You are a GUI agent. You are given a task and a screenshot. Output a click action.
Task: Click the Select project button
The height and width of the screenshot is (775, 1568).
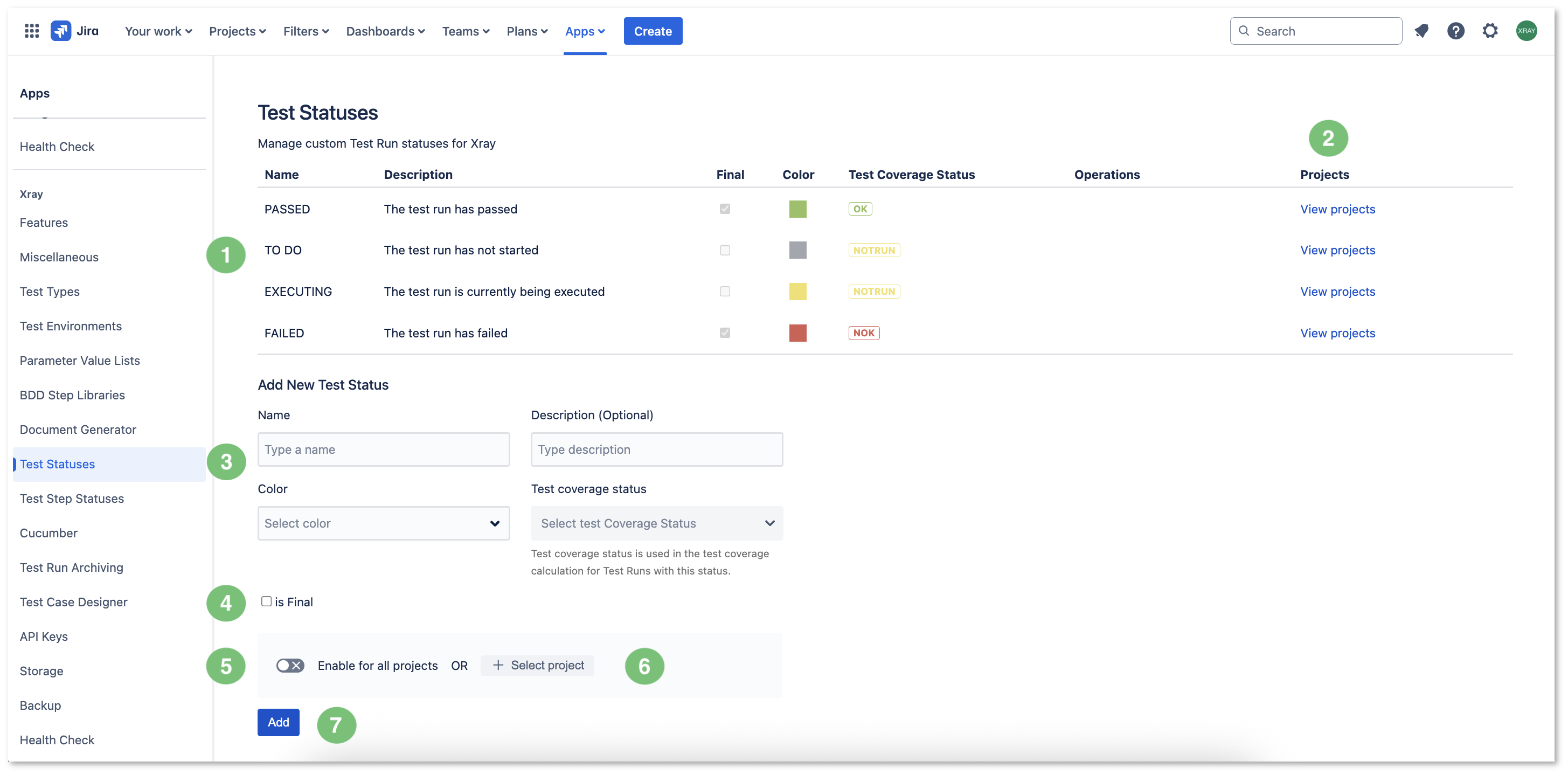(x=537, y=666)
